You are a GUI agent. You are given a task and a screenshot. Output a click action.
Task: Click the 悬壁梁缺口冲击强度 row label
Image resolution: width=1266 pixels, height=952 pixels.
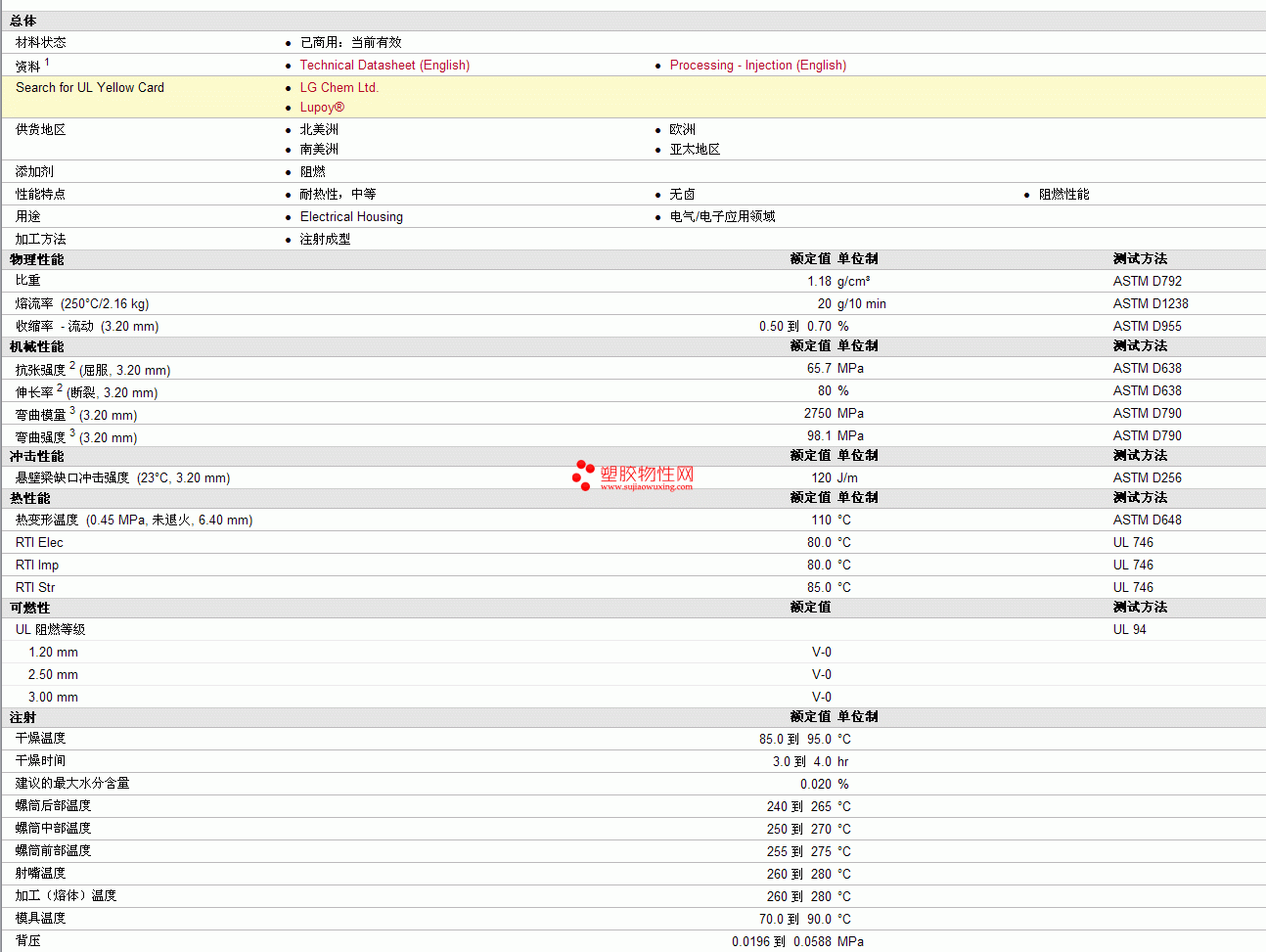(x=123, y=478)
